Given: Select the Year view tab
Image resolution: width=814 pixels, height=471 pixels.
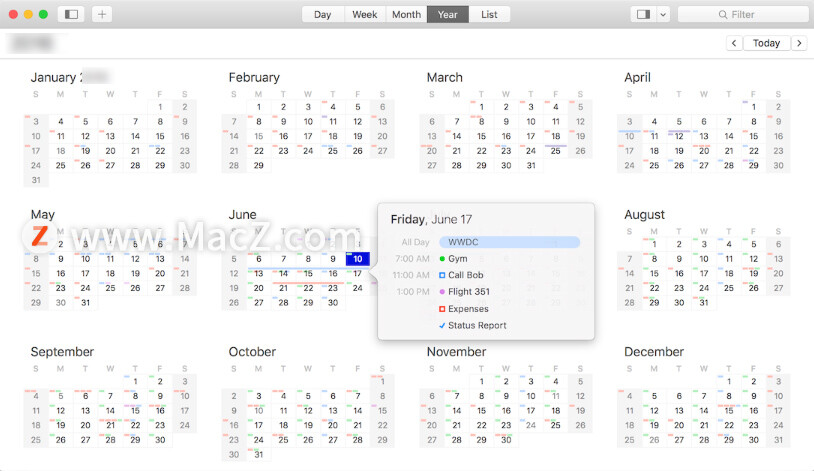Looking at the screenshot, I should click(x=447, y=15).
